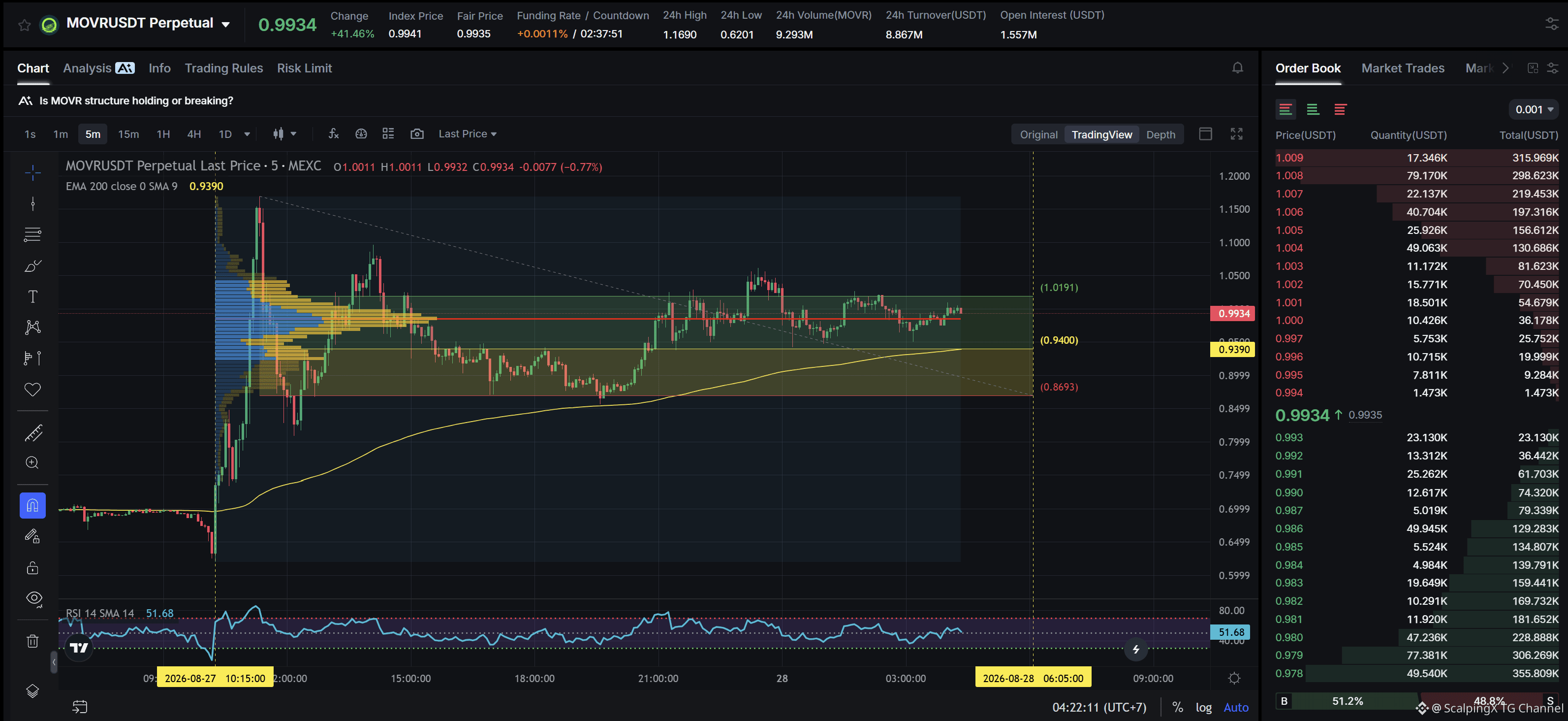Click the trash remove drawings icon
Screen dimensions: 1568x721
point(33,641)
